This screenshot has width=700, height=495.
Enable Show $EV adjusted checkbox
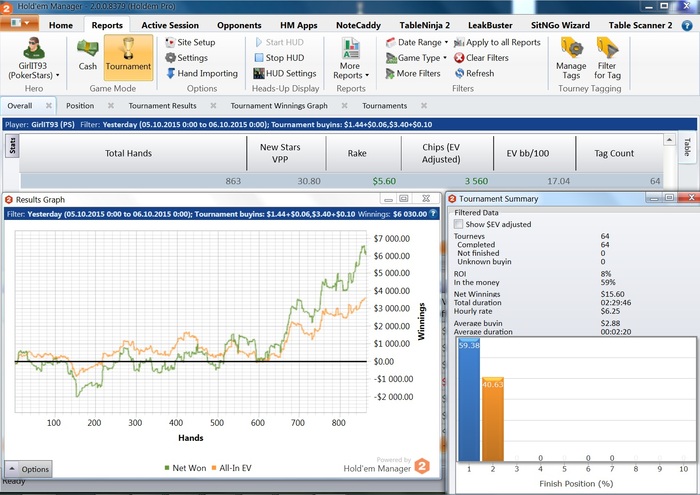coord(458,224)
